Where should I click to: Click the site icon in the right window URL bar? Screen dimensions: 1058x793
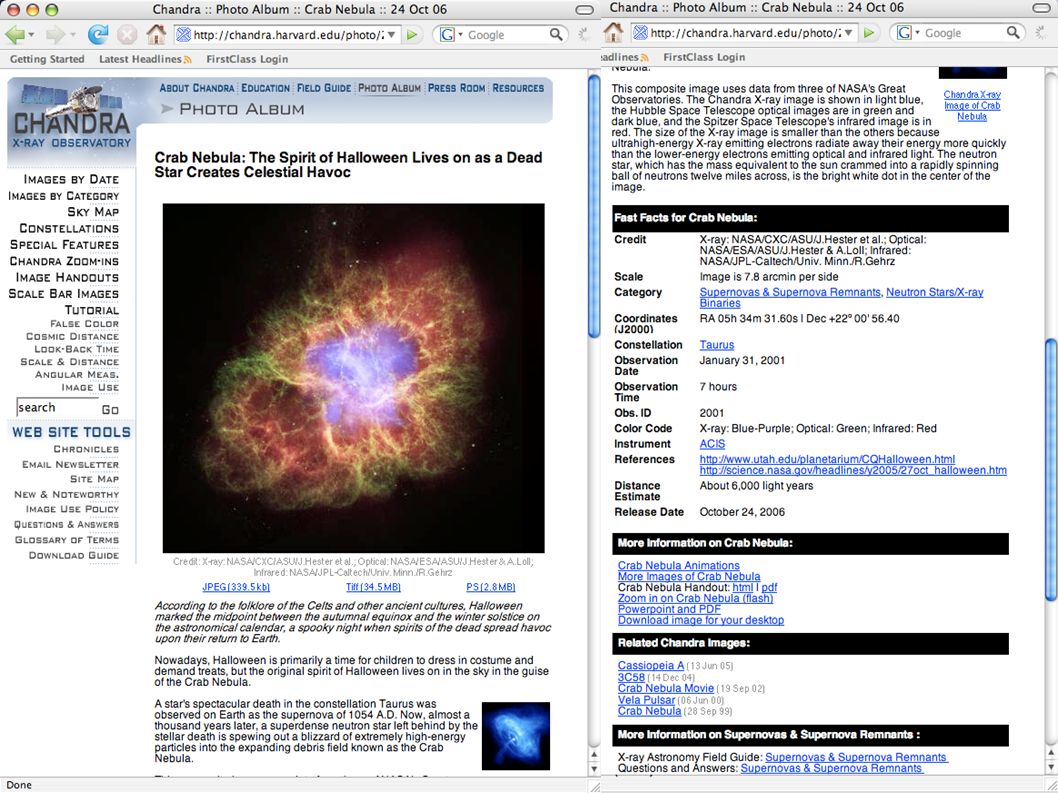pyautogui.click(x=641, y=32)
